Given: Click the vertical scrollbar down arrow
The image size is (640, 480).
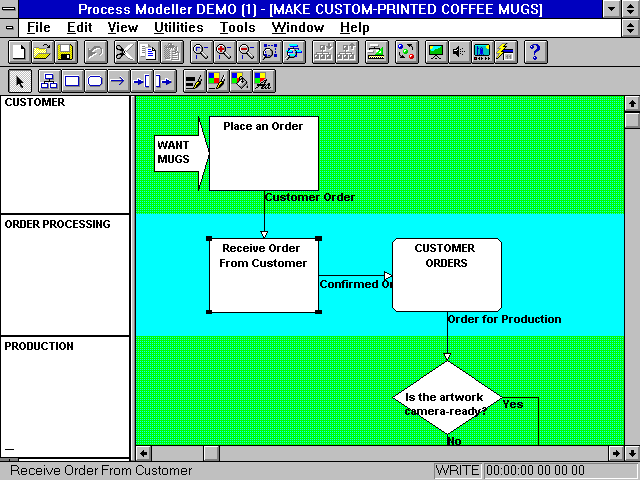Looking at the screenshot, I should 631,437.
